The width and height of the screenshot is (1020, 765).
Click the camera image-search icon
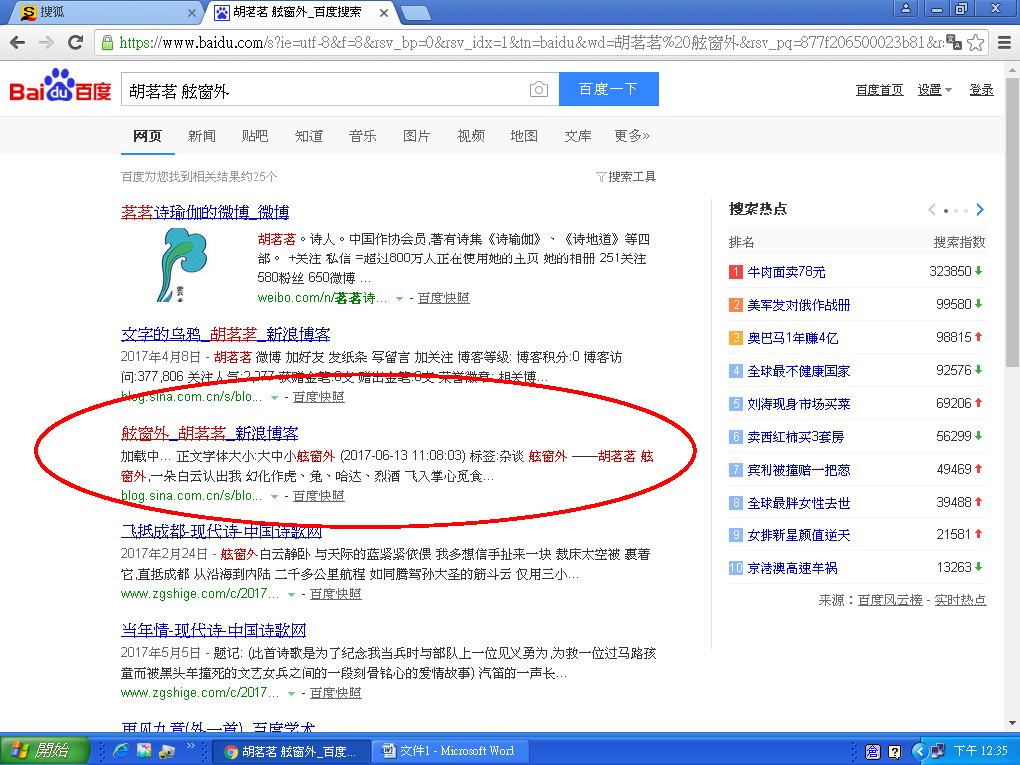539,89
